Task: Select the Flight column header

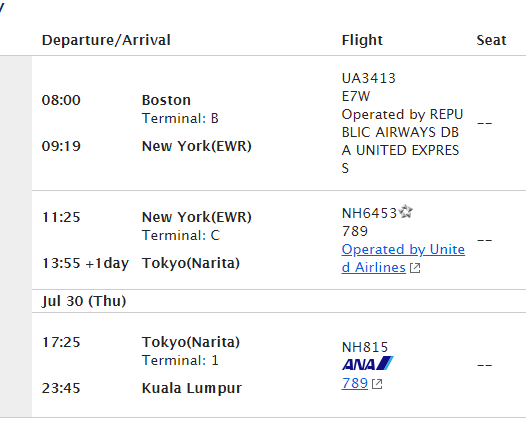Action: tap(362, 40)
